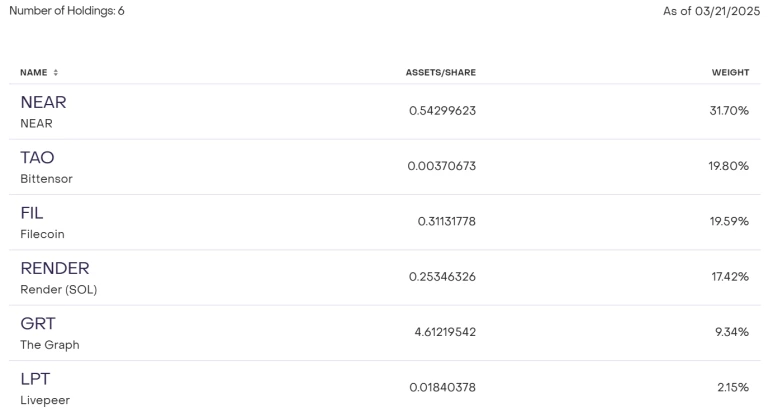Sort holdings using the NAME sort arrows
Image resolution: width=773 pixels, height=417 pixels.
[56, 72]
